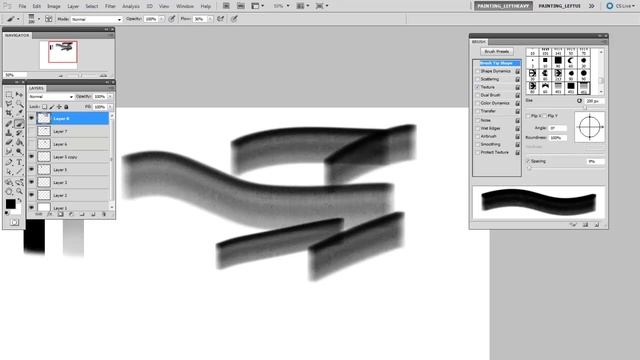Select the Move tool
This screenshot has height=360, width=640.
19,94
